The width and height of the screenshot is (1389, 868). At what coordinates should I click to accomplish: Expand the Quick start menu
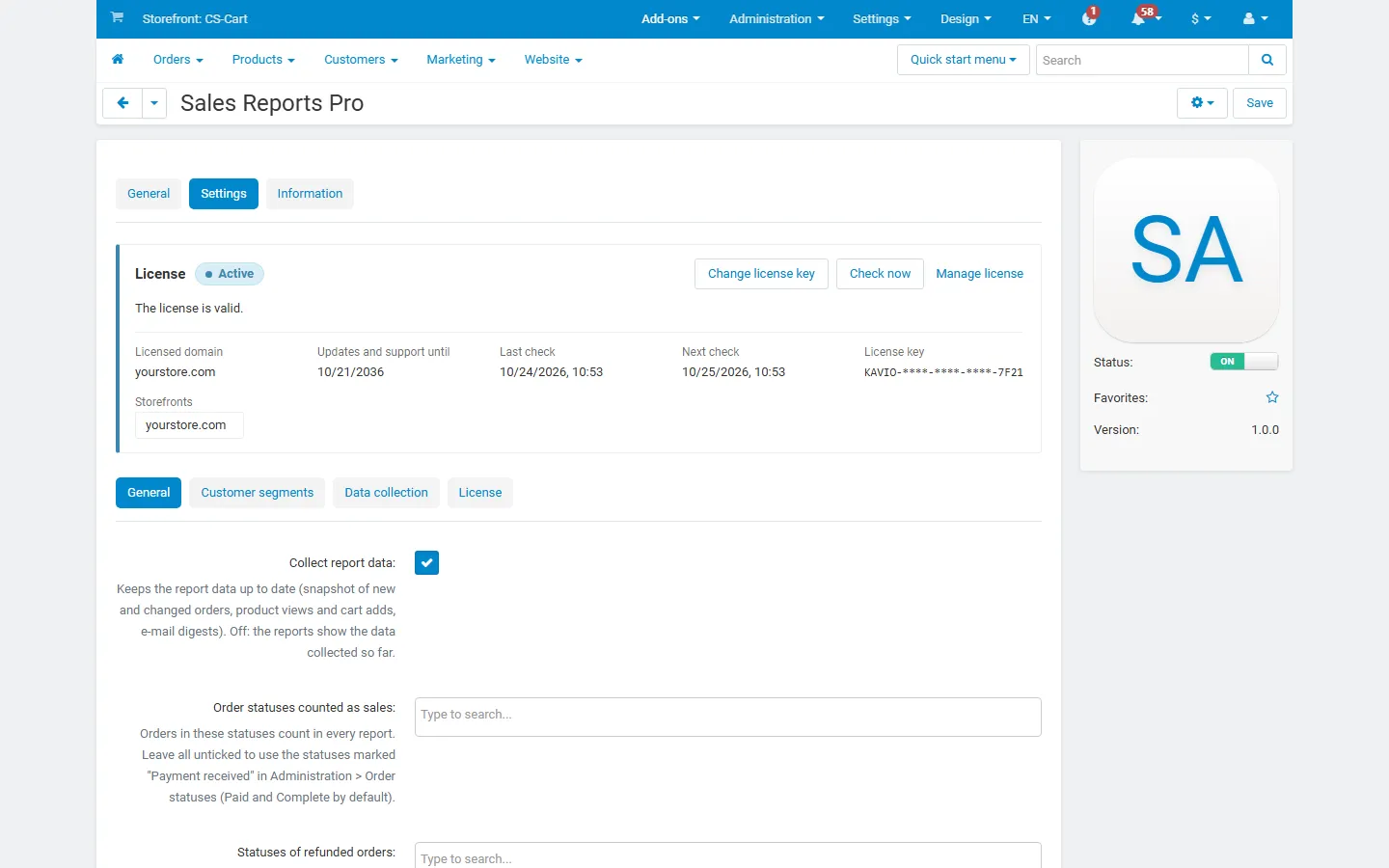click(x=964, y=60)
